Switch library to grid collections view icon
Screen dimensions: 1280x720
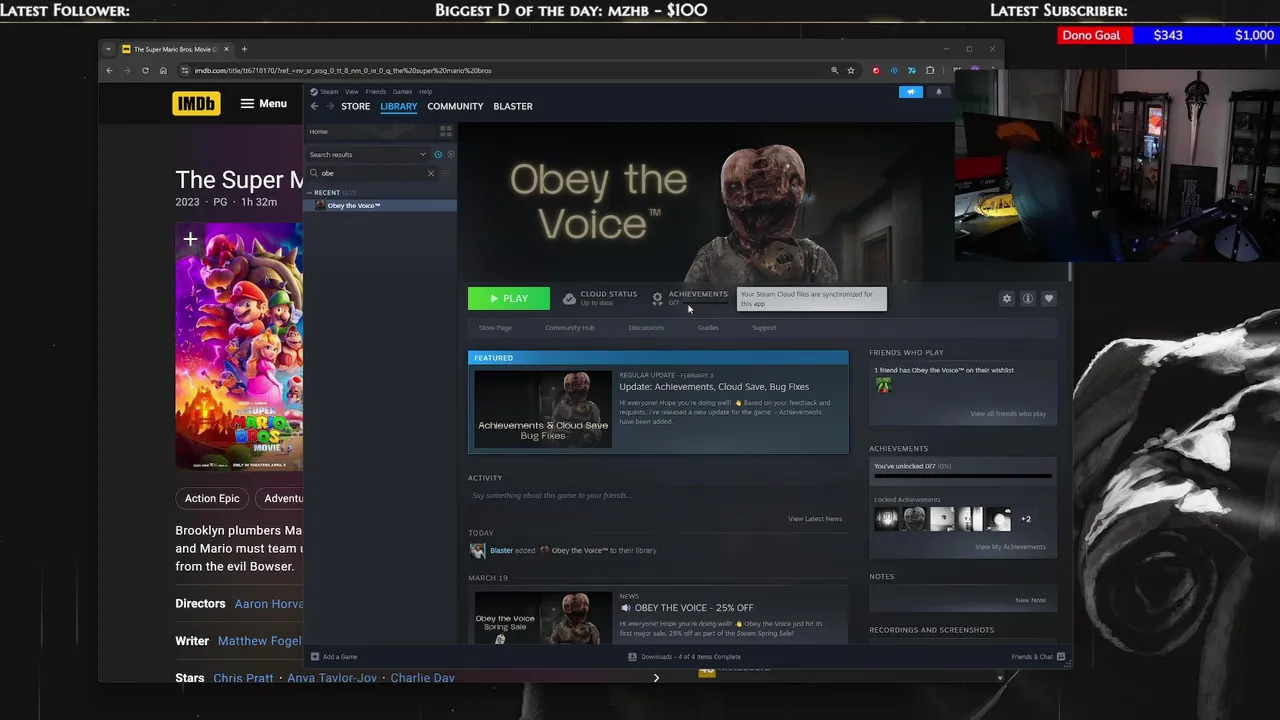point(446,131)
